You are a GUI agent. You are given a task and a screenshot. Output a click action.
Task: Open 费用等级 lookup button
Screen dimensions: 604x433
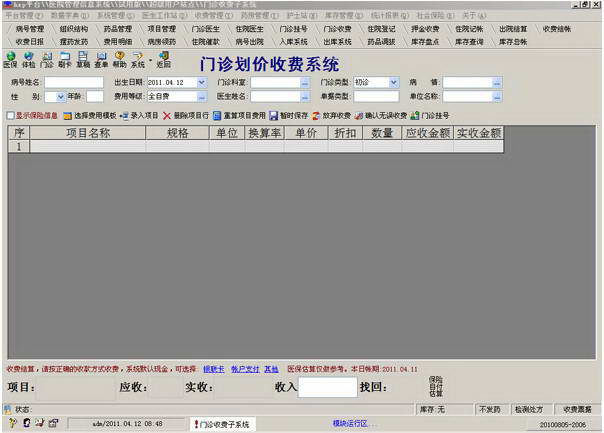pos(202,97)
